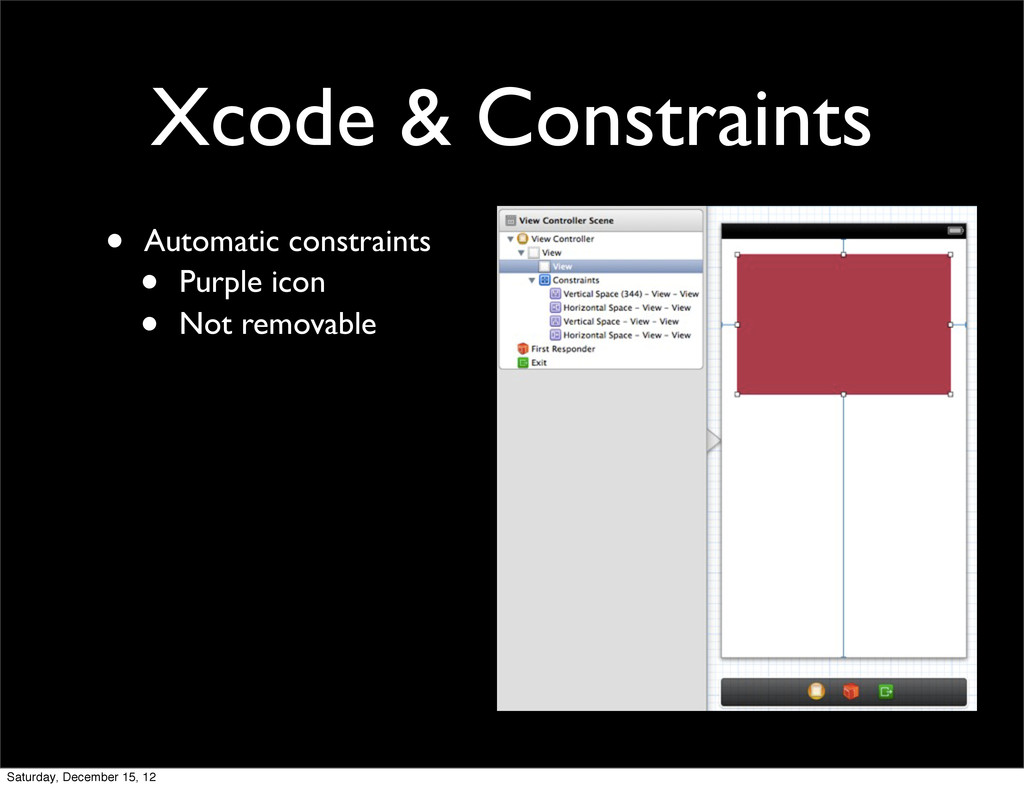Collapse the parent View disclosure triangle
The width and height of the screenshot is (1024, 788).
pyautogui.click(x=521, y=253)
